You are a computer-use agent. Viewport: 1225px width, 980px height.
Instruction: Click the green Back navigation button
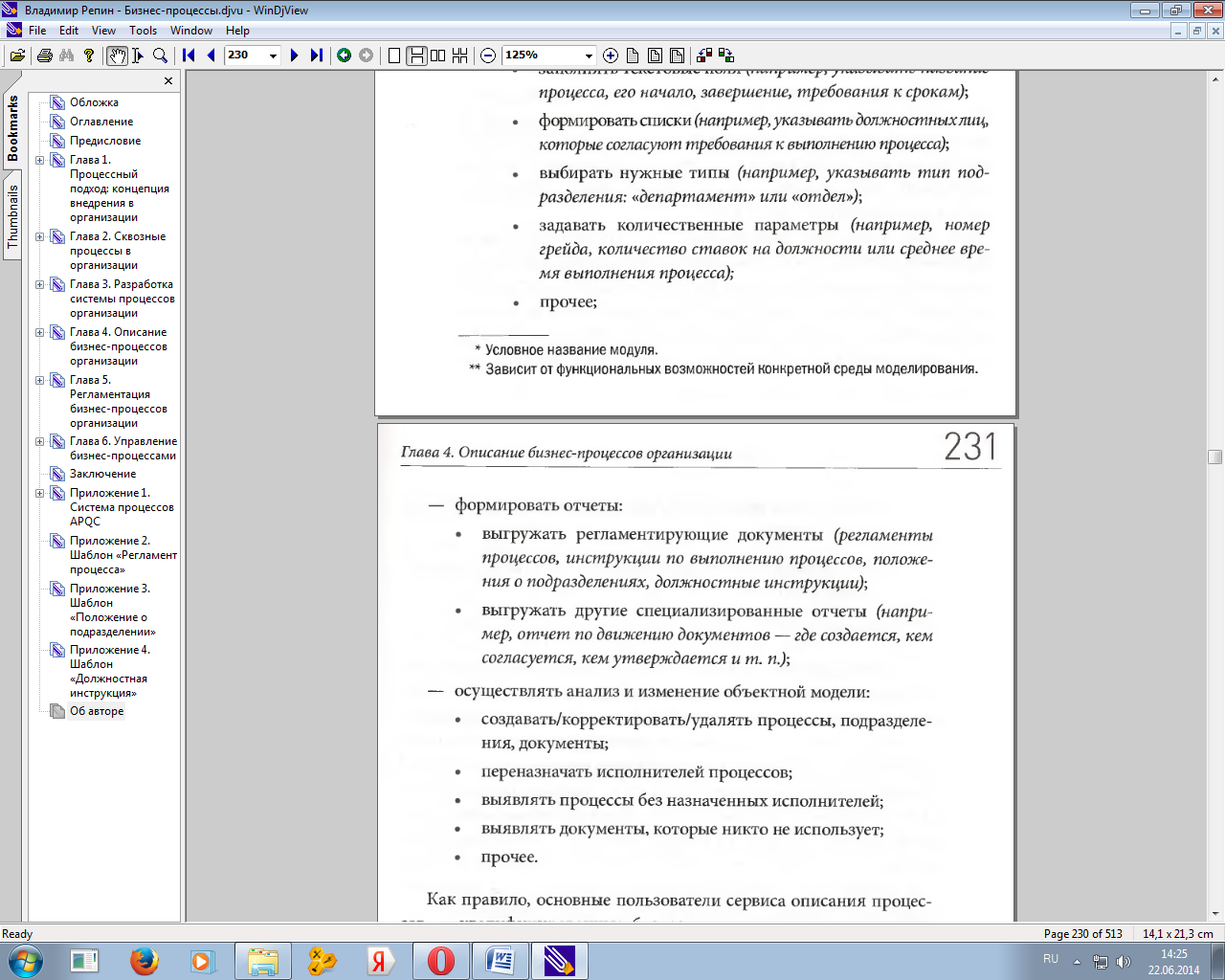[344, 56]
